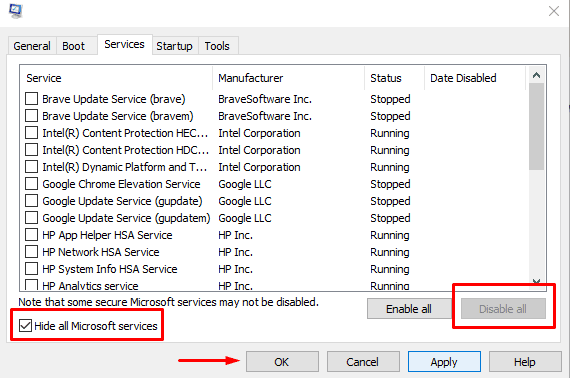
Task: Tick the HP App Helper HSA Service checkbox
Action: click(x=31, y=235)
